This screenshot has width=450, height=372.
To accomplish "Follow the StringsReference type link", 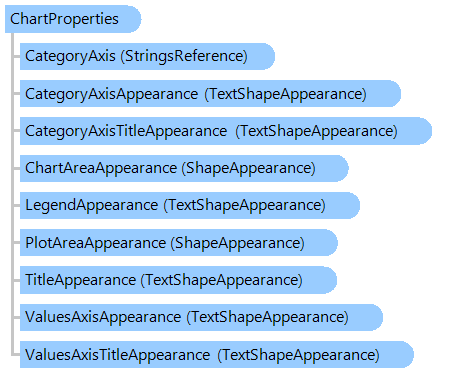I will 184,56.
